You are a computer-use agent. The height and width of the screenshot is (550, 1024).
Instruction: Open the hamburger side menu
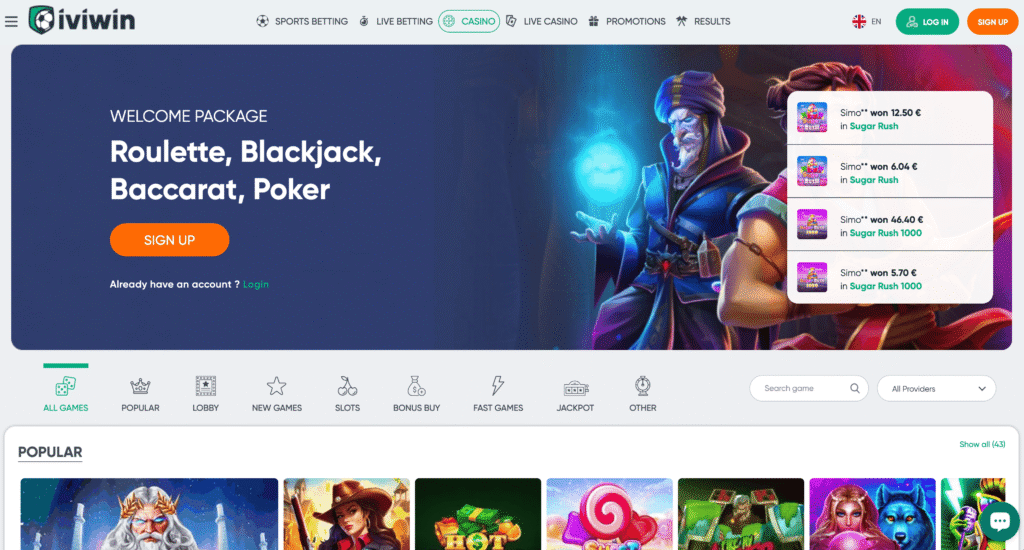11,22
